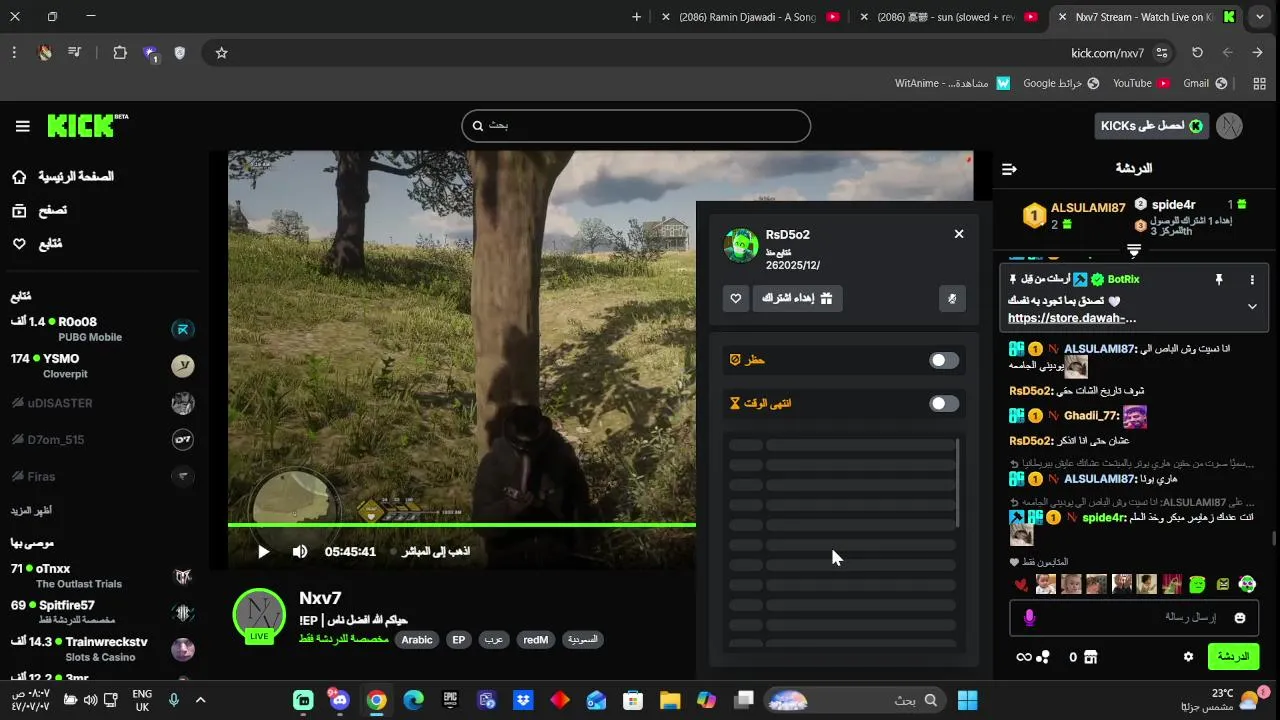The width and height of the screenshot is (1280, 720).
Task: Show more followed channels
Action: click(32, 510)
